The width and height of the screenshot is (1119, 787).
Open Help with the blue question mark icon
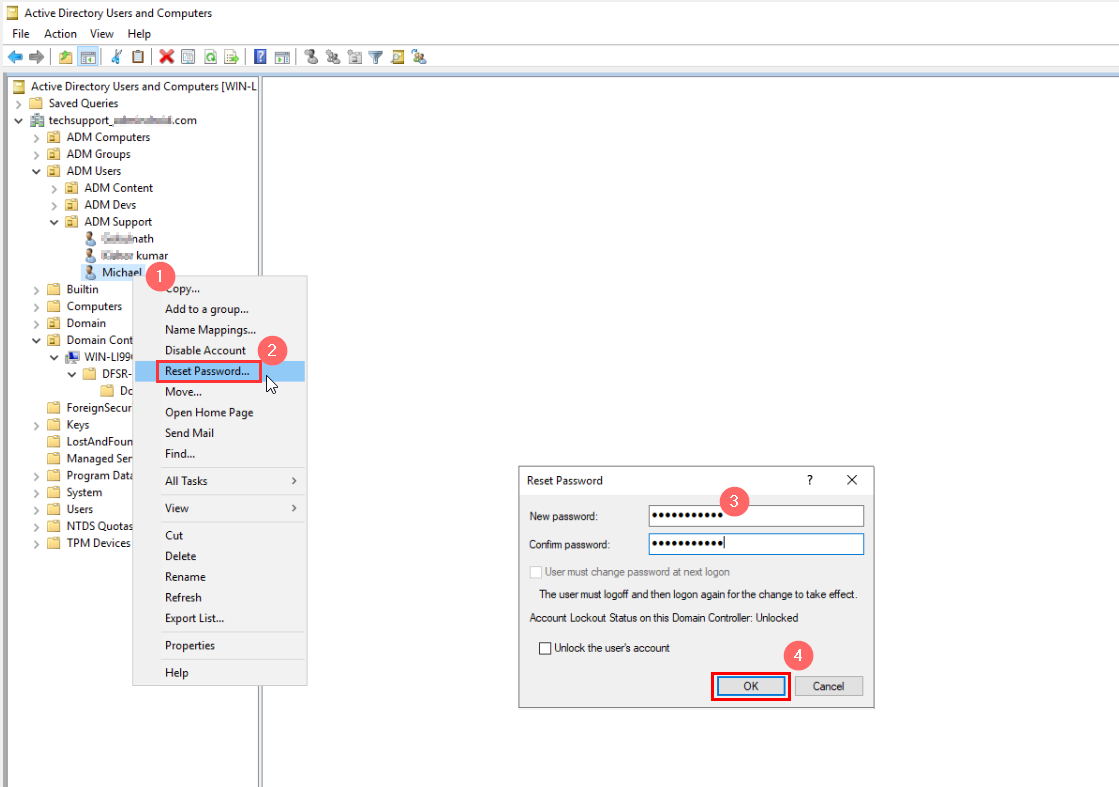[x=260, y=56]
